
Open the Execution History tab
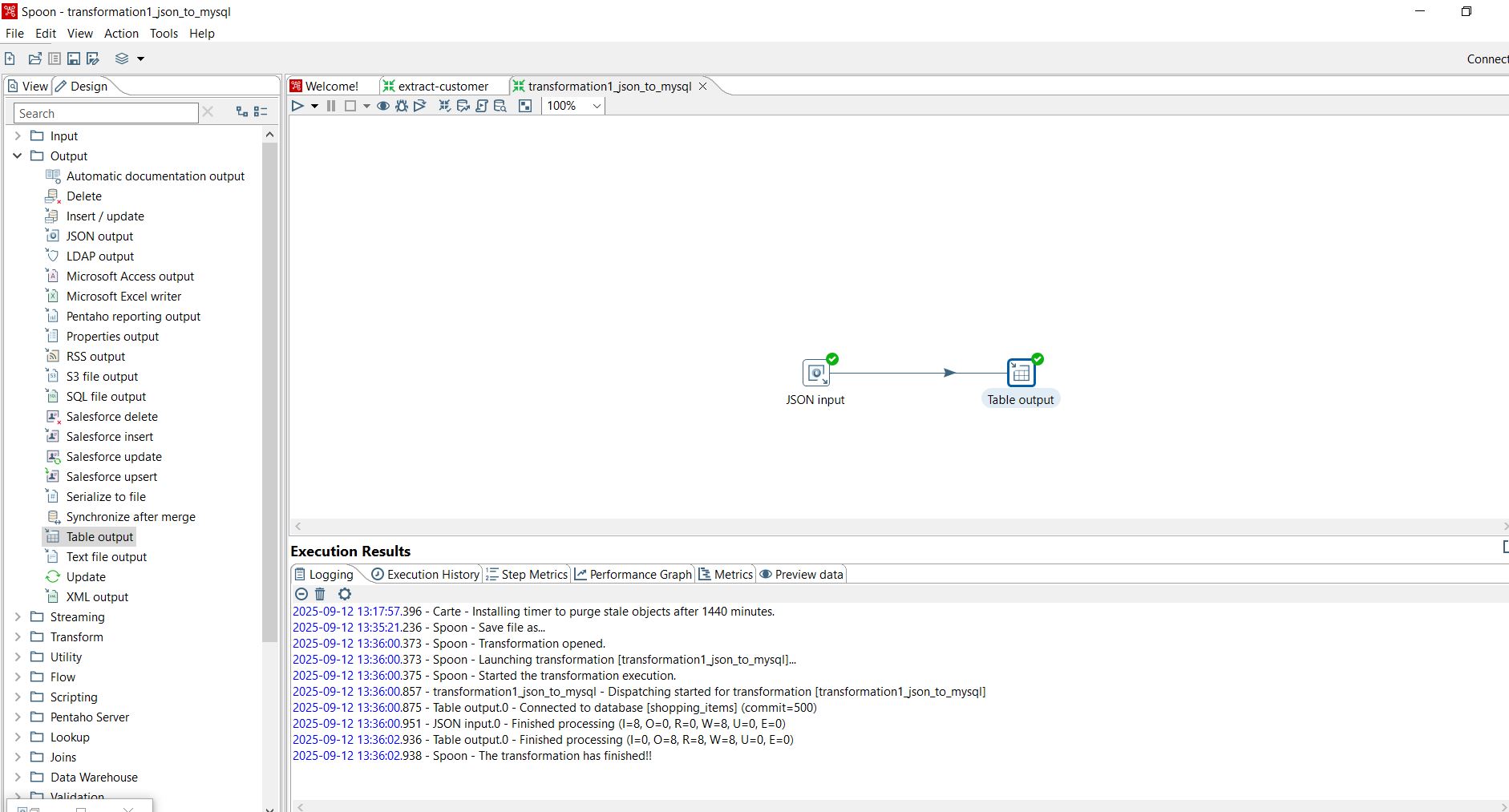(x=425, y=574)
